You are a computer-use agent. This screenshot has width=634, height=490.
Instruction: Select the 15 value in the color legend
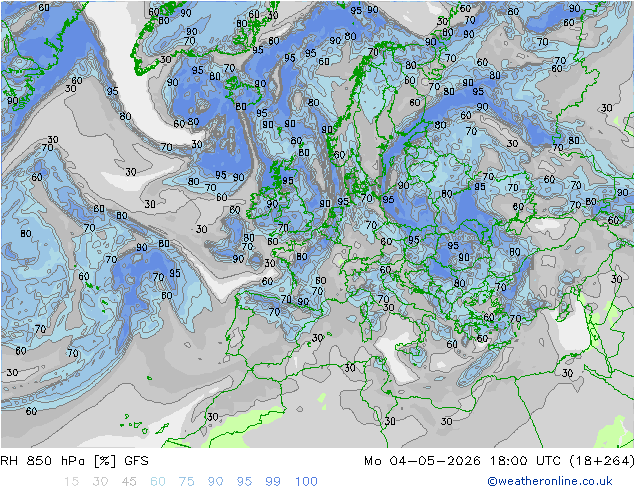pyautogui.click(x=71, y=481)
